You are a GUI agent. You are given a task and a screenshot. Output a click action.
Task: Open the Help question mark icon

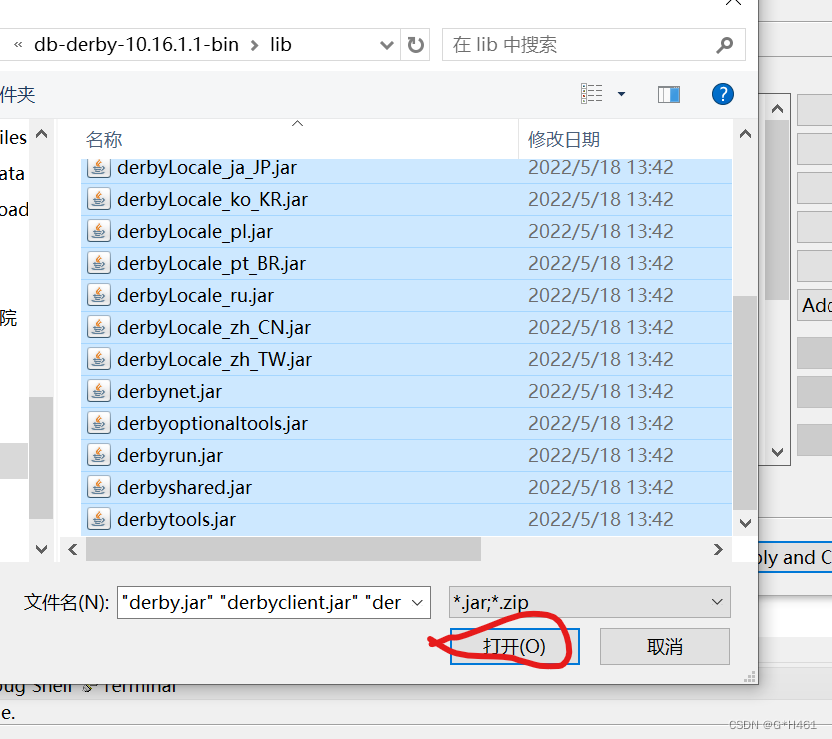coord(721,93)
